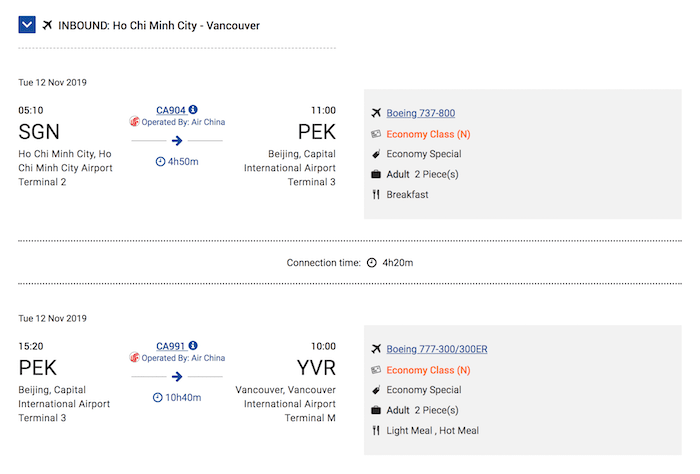The image size is (700, 474).
Task: Click the meal icon beside Light Meal
Action: (x=376, y=431)
